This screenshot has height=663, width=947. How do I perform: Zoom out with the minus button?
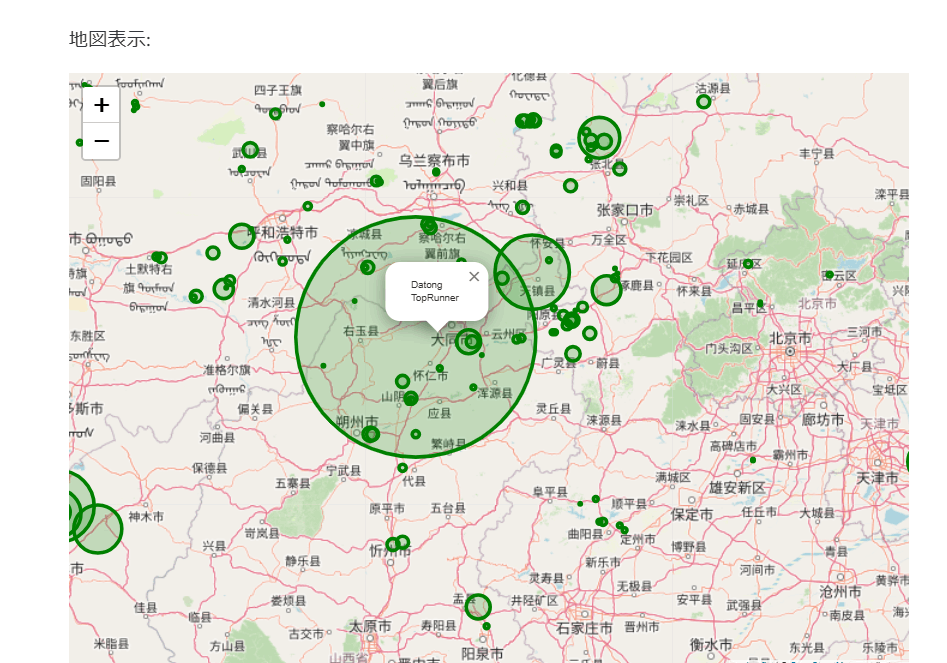(x=101, y=141)
